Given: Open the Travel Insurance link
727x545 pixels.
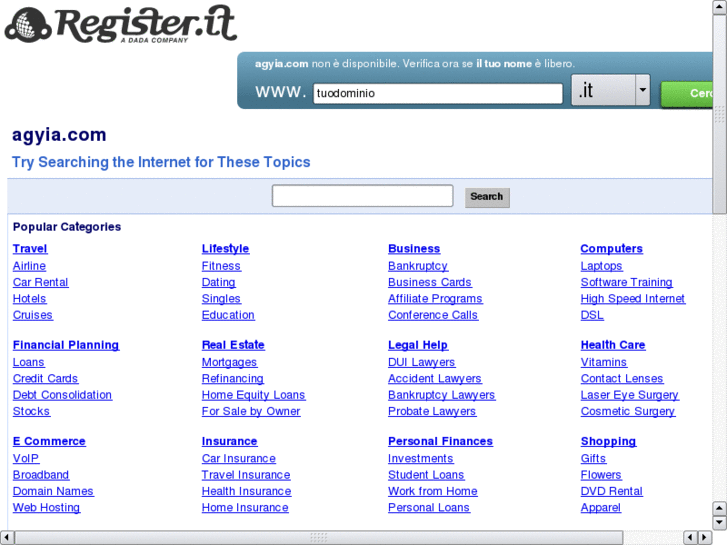Looking at the screenshot, I should point(246,475).
